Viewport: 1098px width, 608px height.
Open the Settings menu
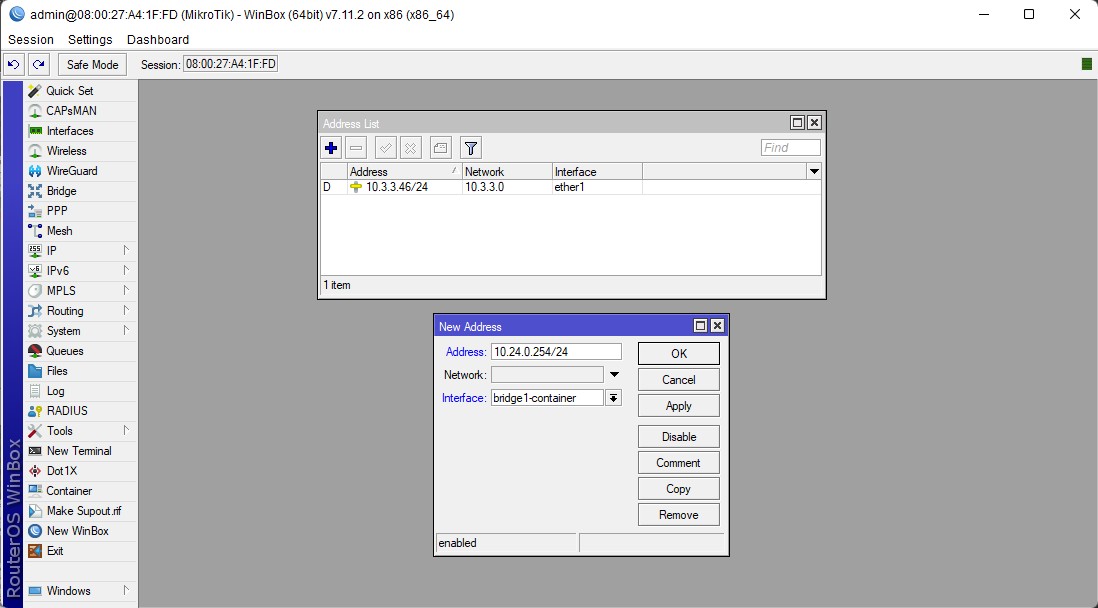coord(90,40)
